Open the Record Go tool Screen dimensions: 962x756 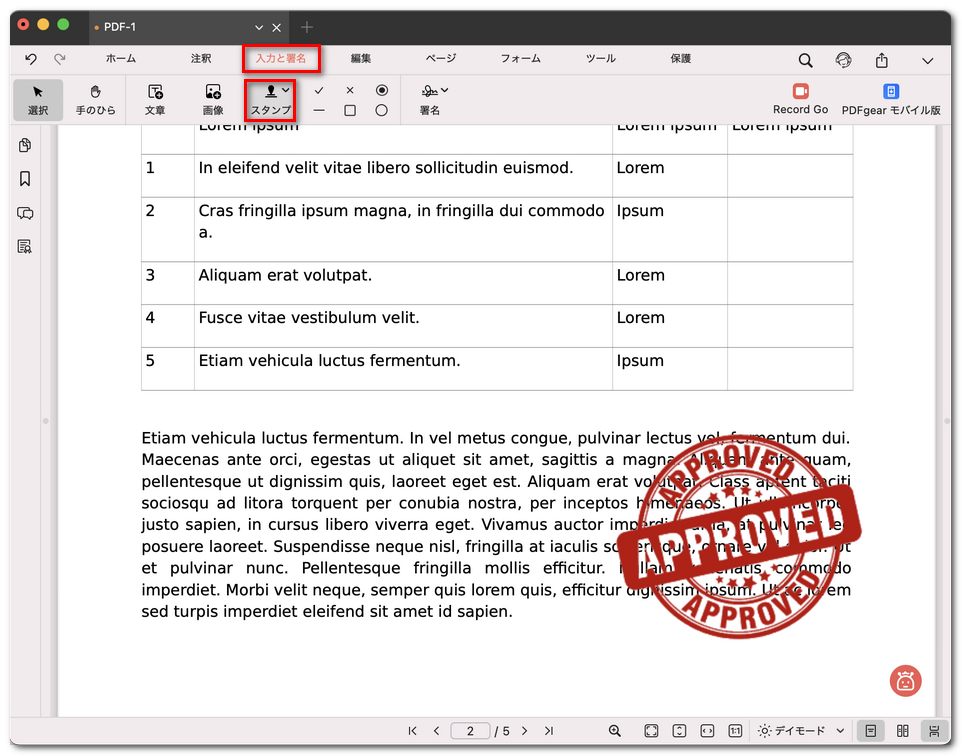click(800, 99)
